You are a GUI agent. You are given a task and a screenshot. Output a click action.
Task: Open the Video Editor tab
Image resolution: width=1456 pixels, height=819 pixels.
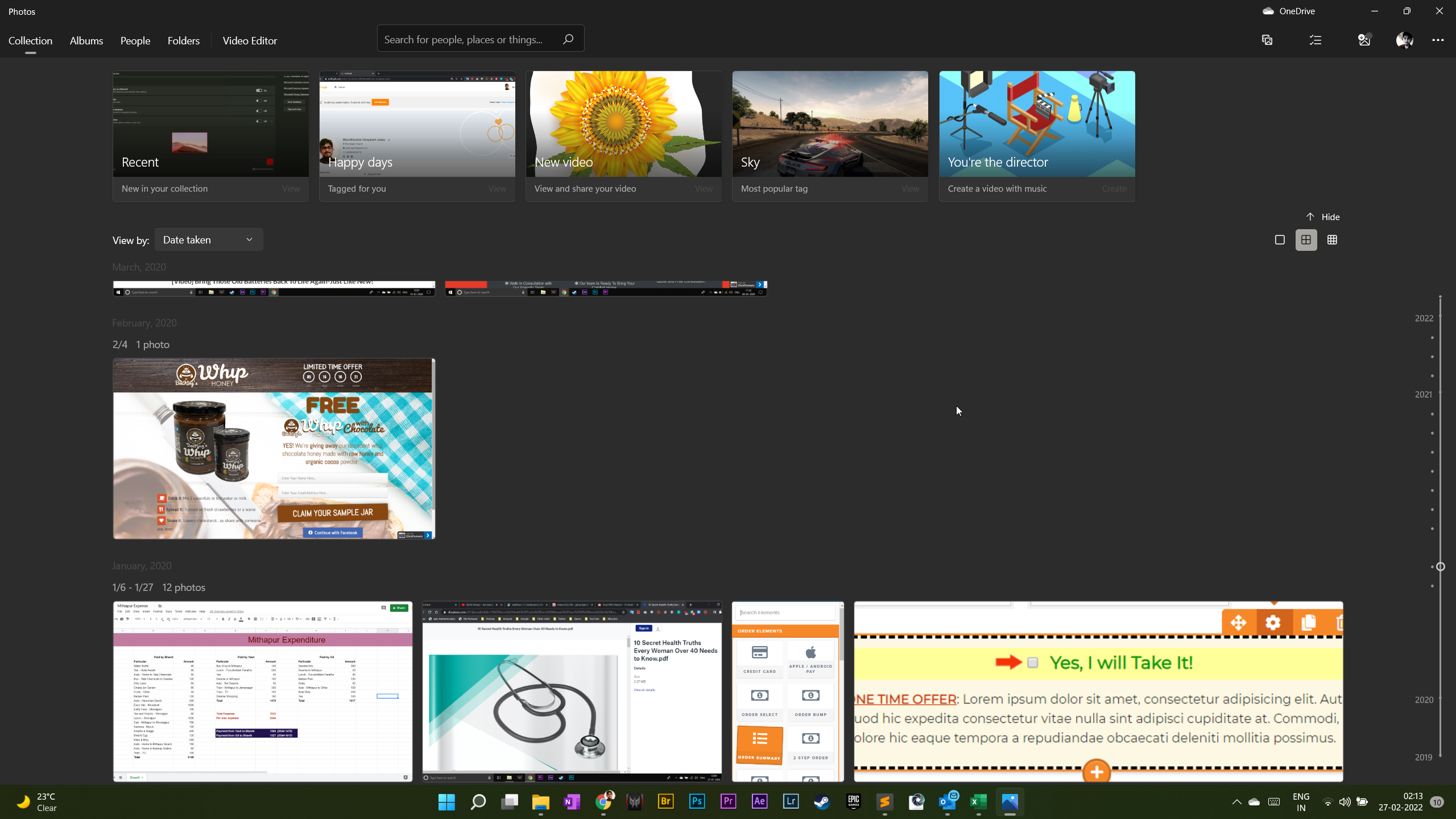pos(250,40)
